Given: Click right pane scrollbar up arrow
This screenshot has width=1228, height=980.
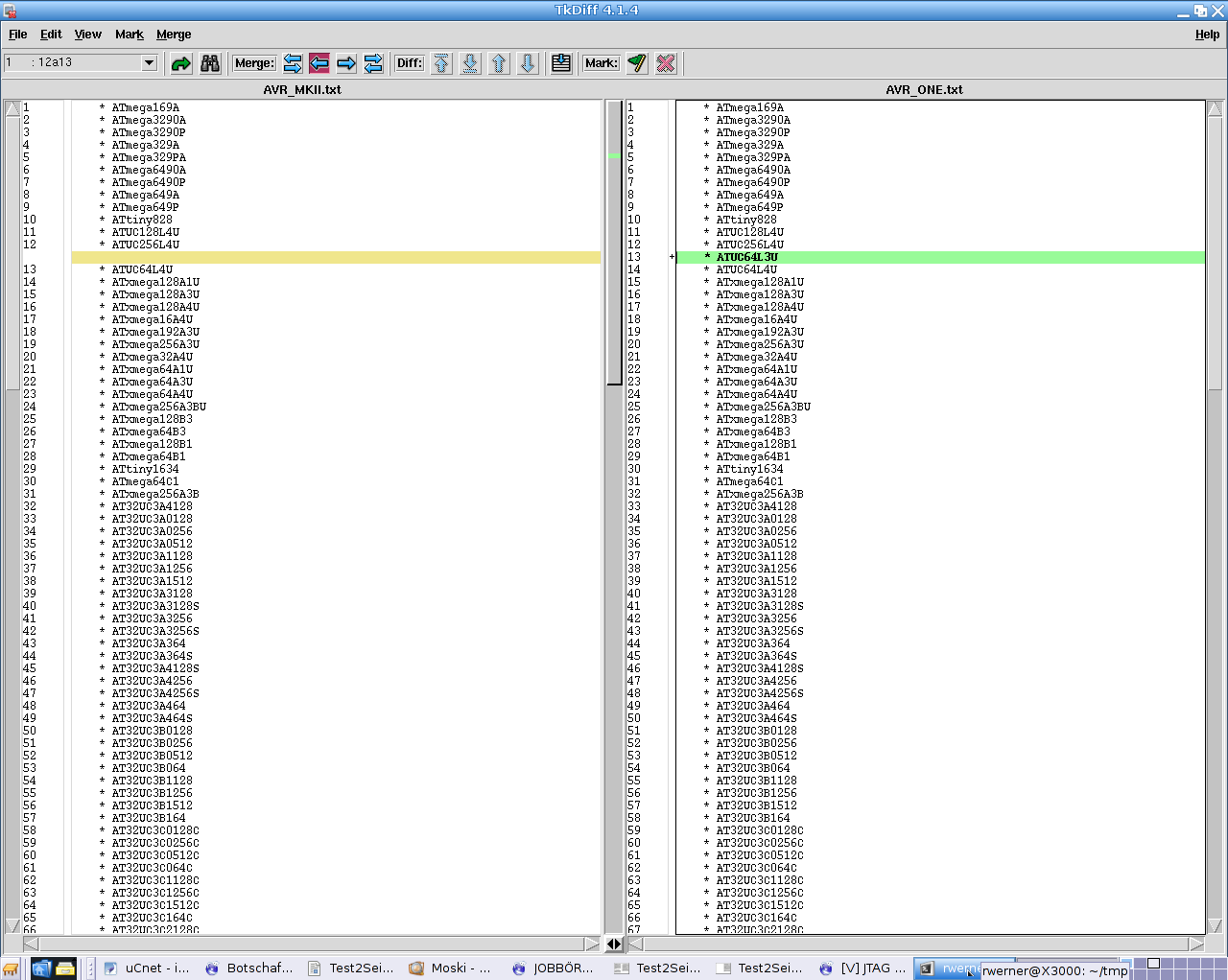Looking at the screenshot, I should tap(1215, 108).
